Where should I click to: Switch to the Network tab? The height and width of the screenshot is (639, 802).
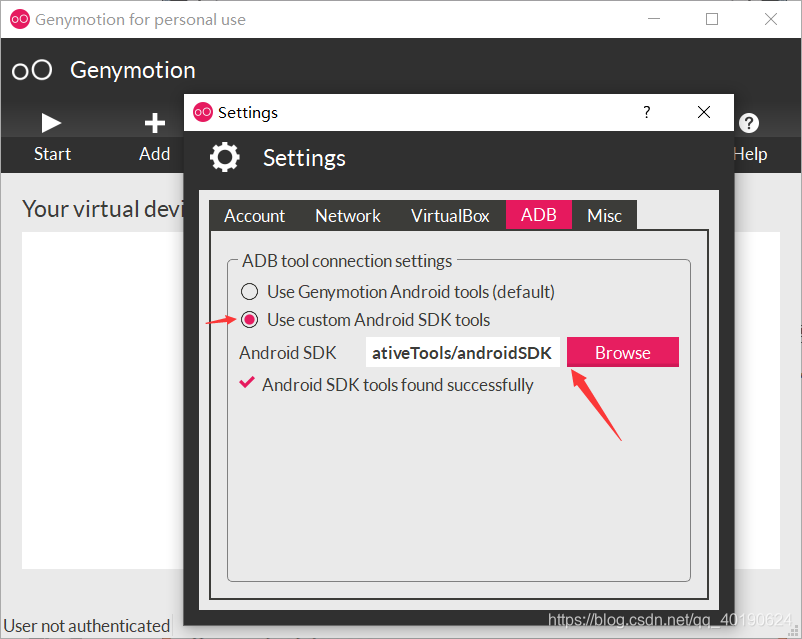point(348,215)
